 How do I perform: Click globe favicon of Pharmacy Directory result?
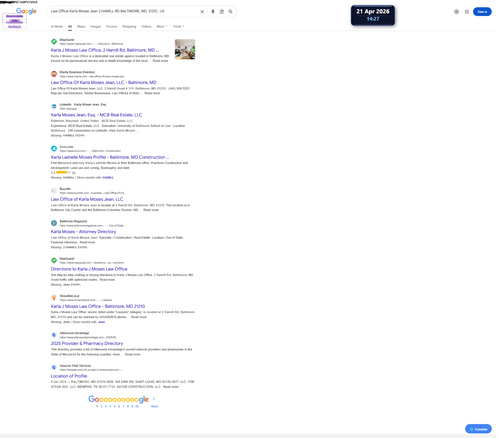pyautogui.click(x=54, y=335)
